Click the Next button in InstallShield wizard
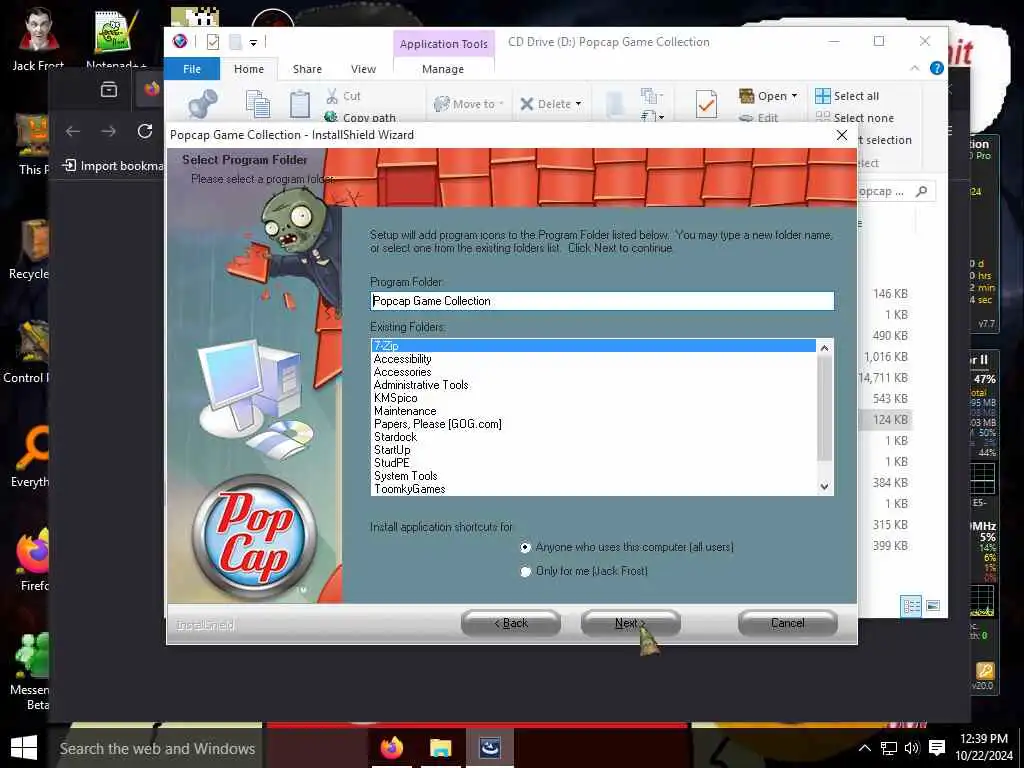1024x768 pixels. tap(630, 623)
